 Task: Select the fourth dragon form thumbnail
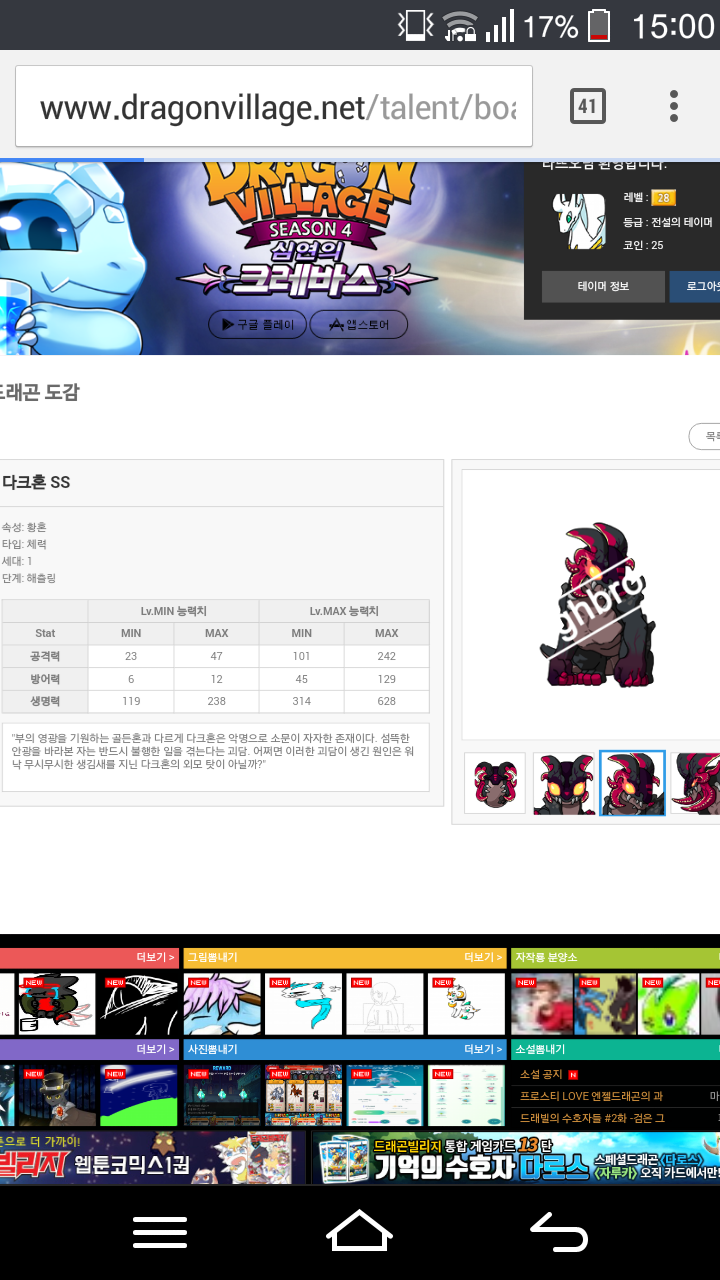coord(696,783)
